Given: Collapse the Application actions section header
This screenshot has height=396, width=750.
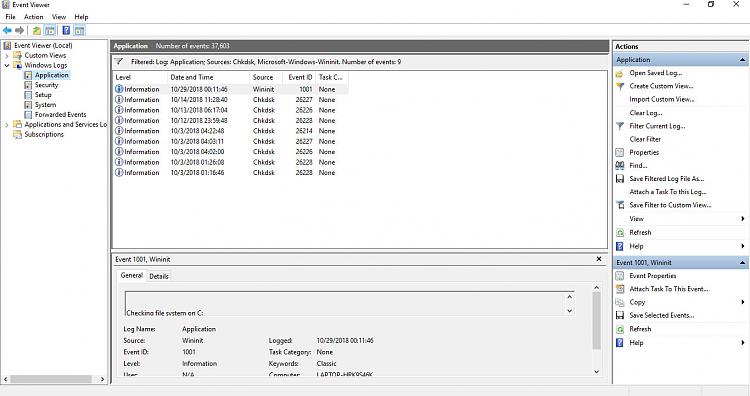Looking at the screenshot, I should (x=742, y=60).
